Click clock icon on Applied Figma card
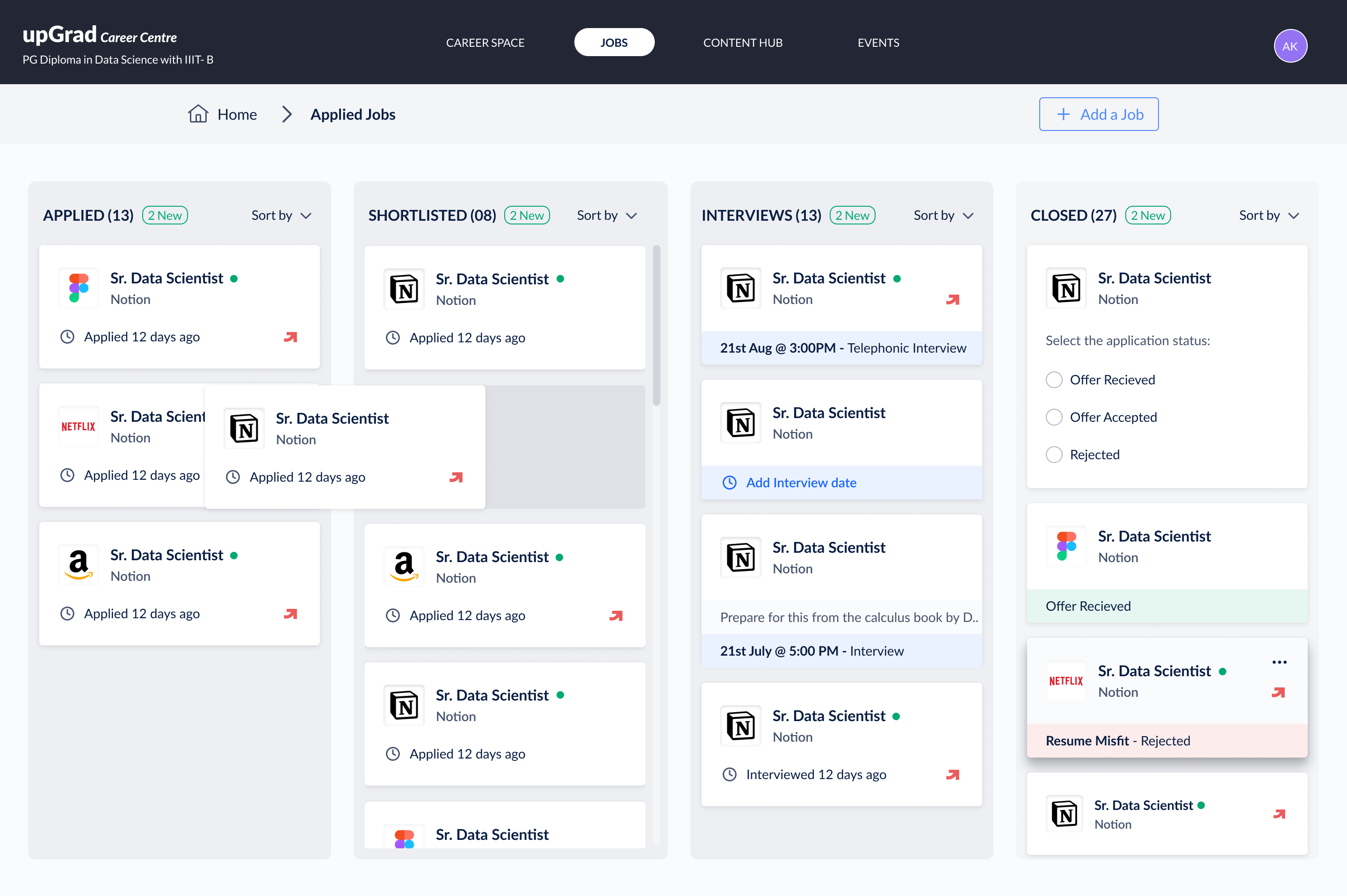 pyautogui.click(x=67, y=337)
